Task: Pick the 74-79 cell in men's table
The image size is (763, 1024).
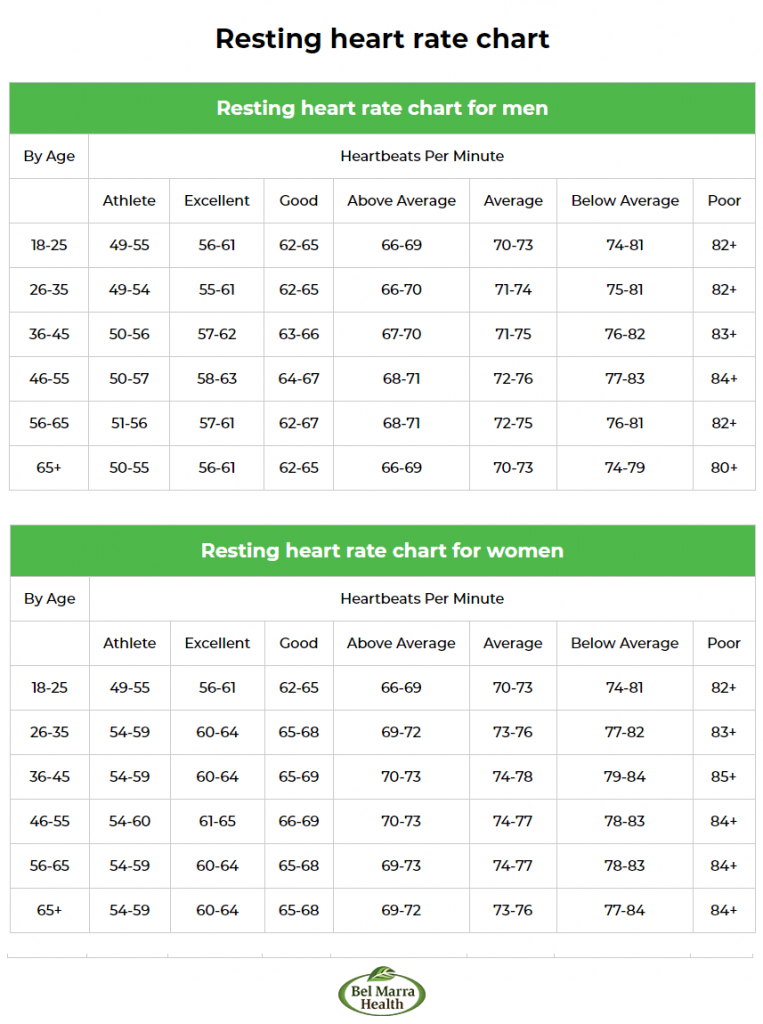Action: [x=625, y=468]
